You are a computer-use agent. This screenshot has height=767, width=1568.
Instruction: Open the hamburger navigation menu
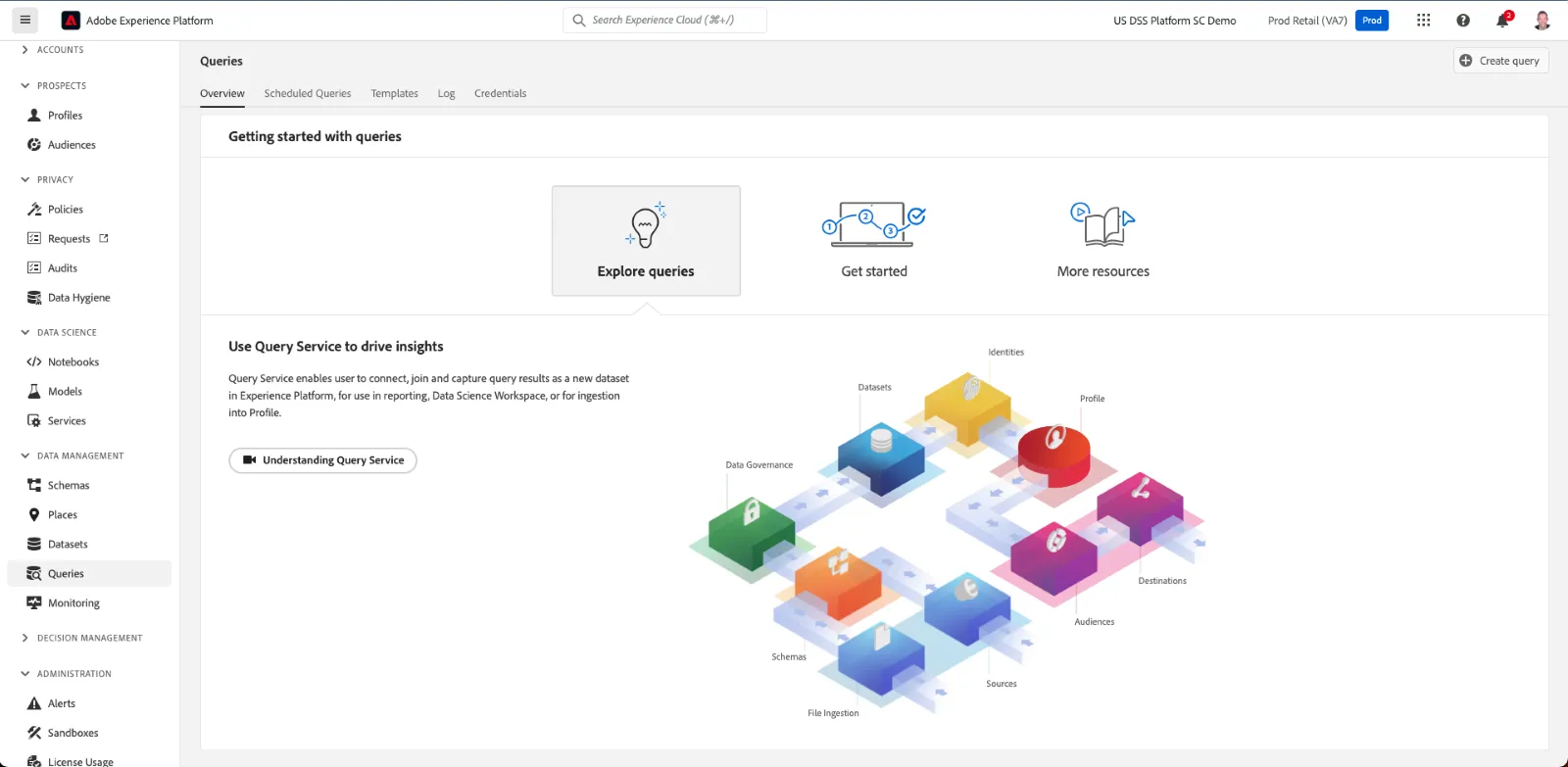(x=24, y=20)
